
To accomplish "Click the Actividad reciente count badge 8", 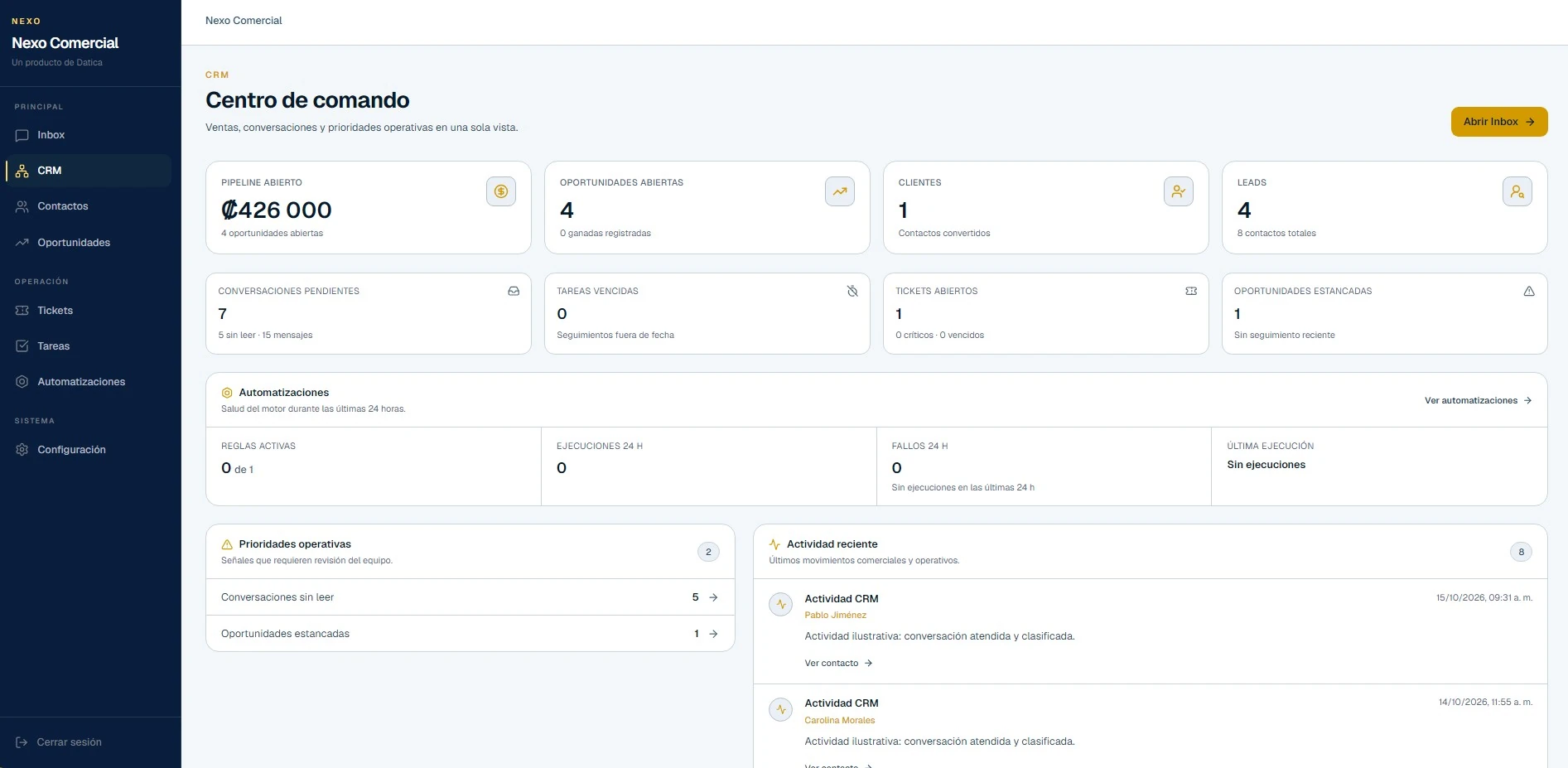I will pyautogui.click(x=1521, y=553).
